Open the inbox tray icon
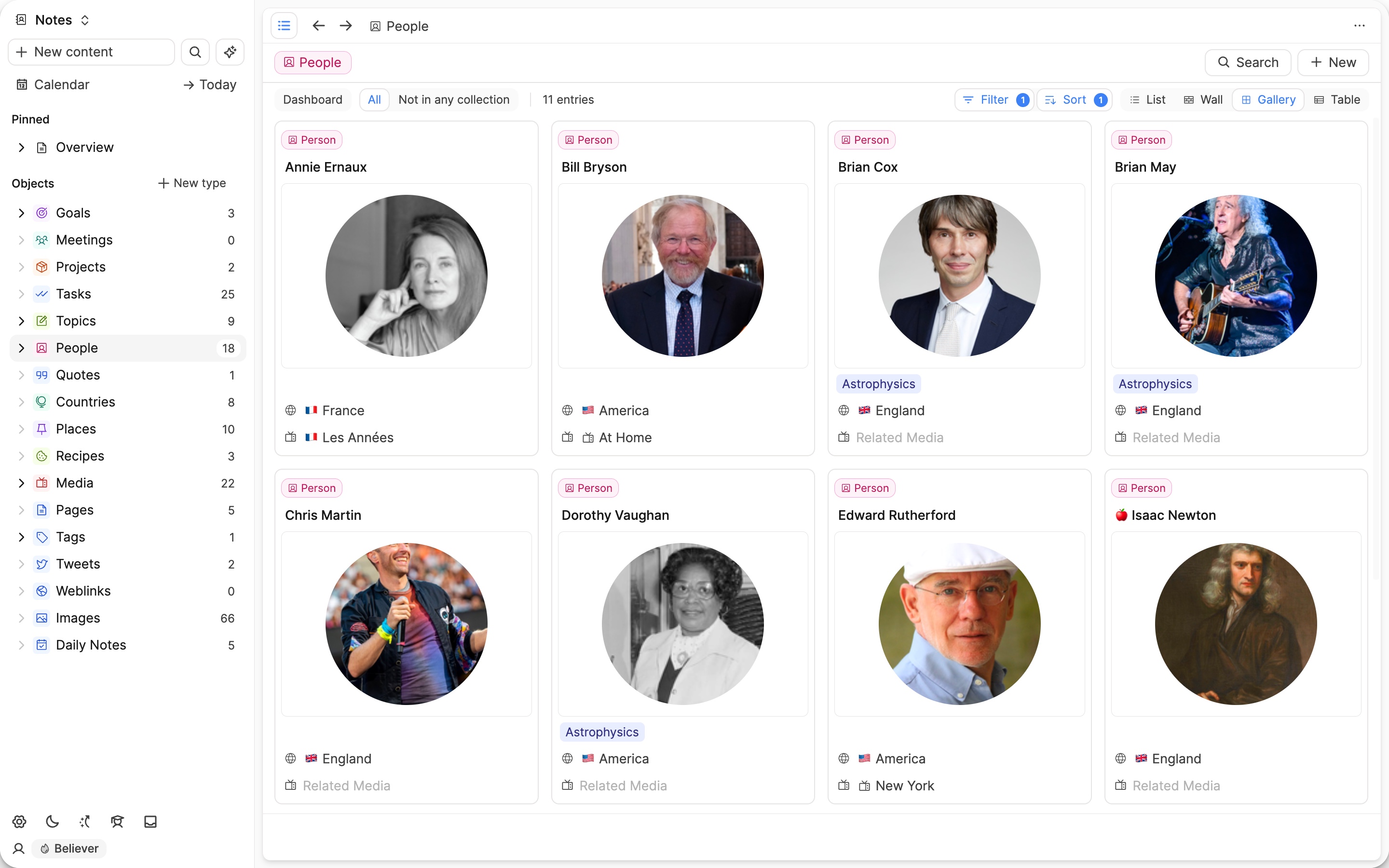This screenshot has width=1389, height=868. [150, 822]
